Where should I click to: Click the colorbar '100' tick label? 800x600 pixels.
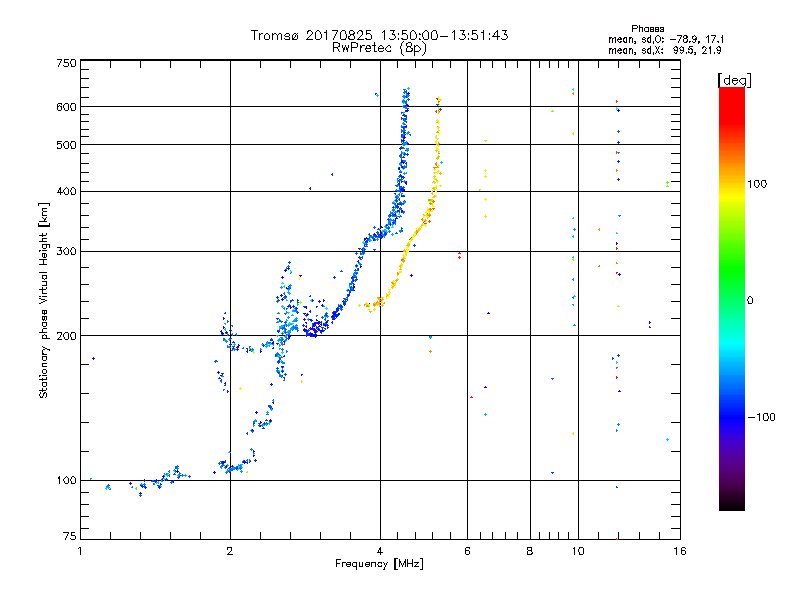click(757, 184)
